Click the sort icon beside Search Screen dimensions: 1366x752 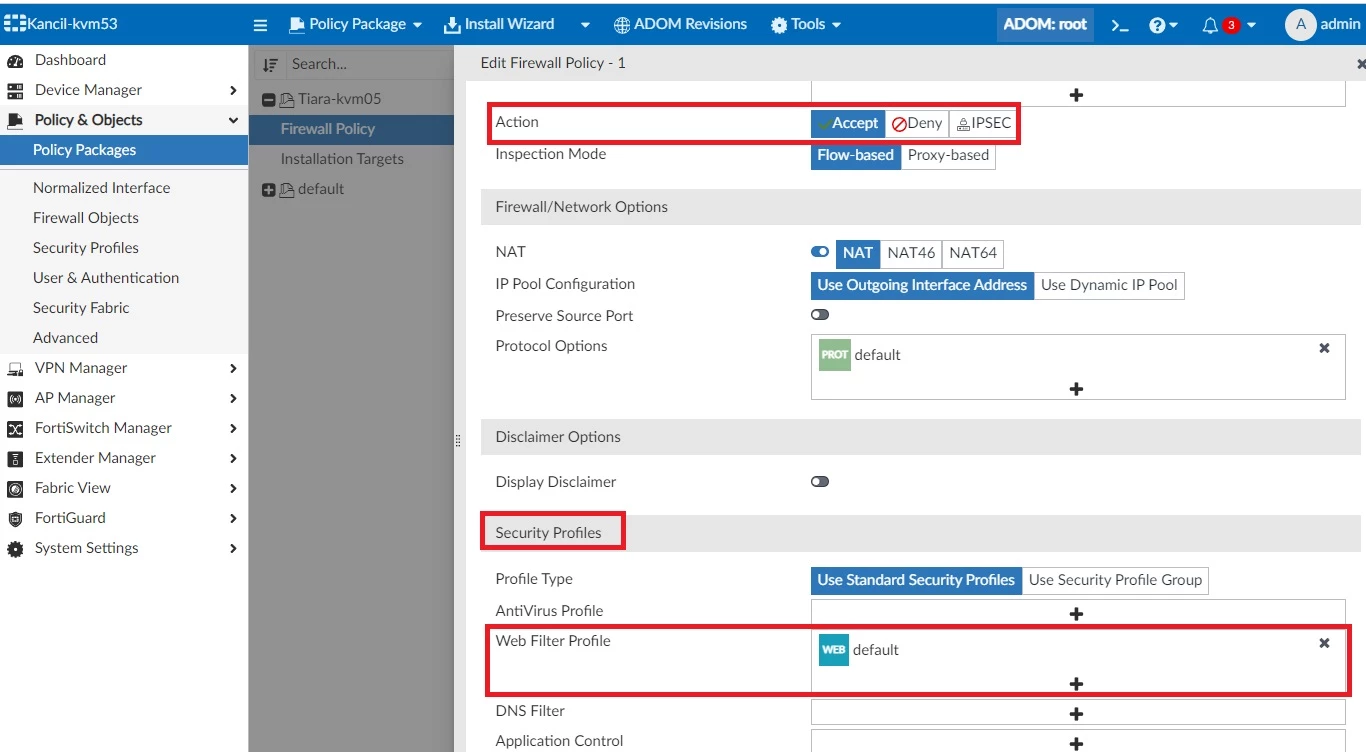coord(270,64)
